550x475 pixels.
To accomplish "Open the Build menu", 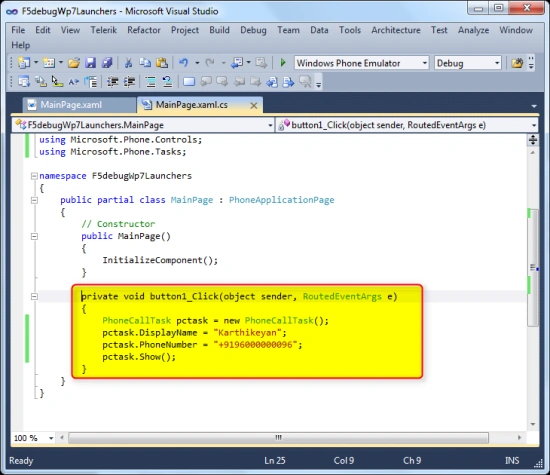I will [219, 30].
